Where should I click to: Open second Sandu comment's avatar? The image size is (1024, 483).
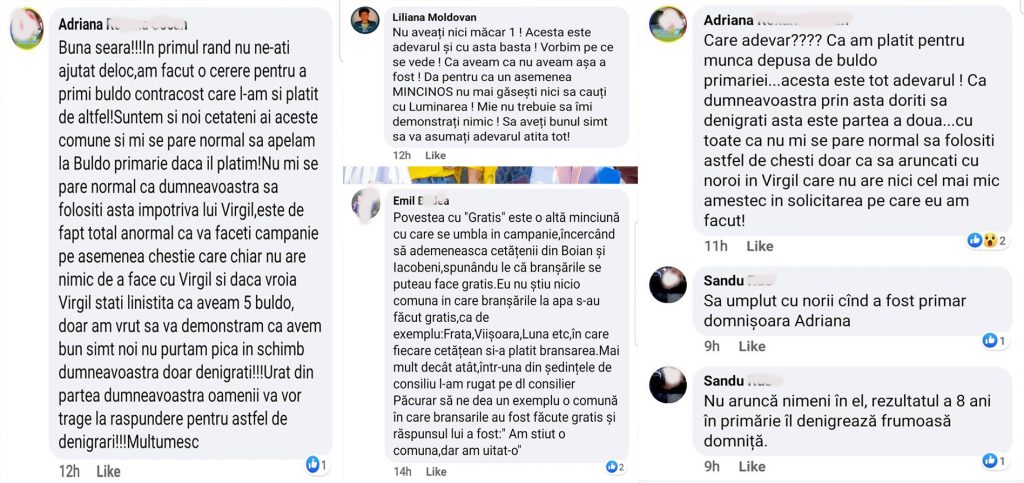(x=667, y=384)
